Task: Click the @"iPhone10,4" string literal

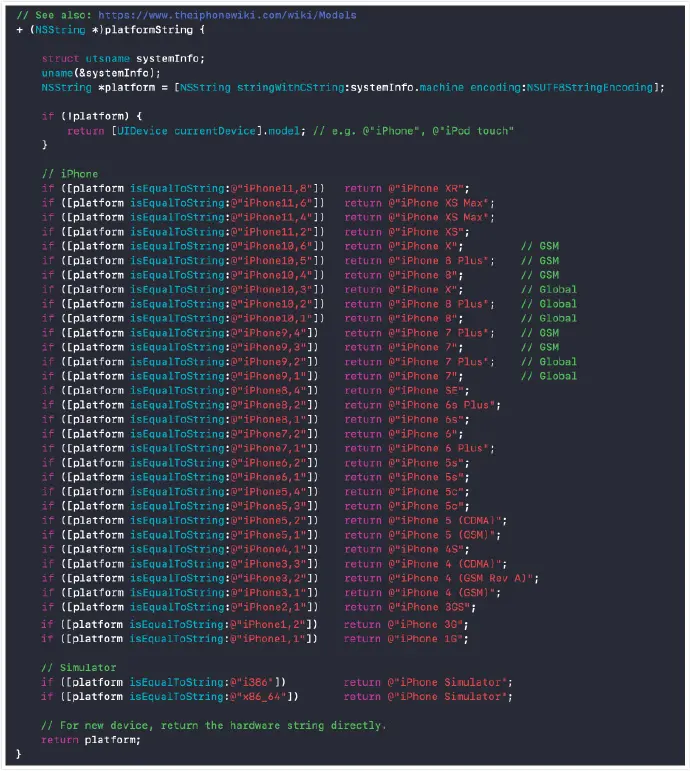Action: click(x=274, y=275)
